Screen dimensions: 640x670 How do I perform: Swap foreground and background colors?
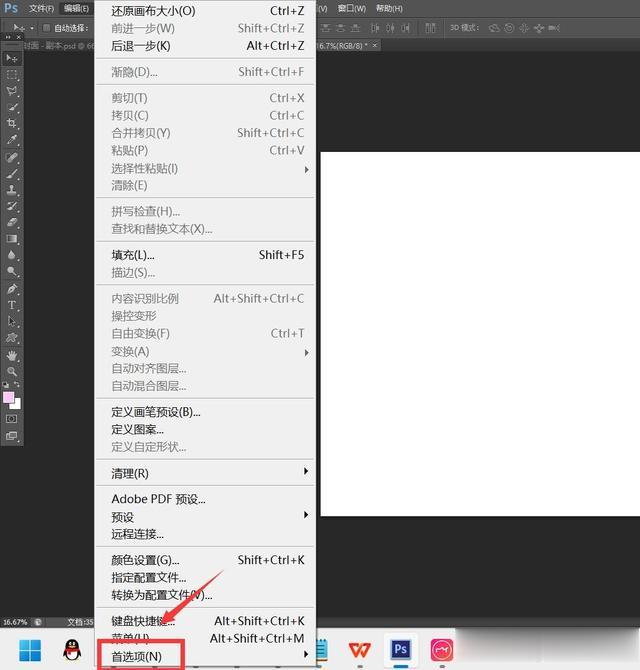[x=17, y=384]
